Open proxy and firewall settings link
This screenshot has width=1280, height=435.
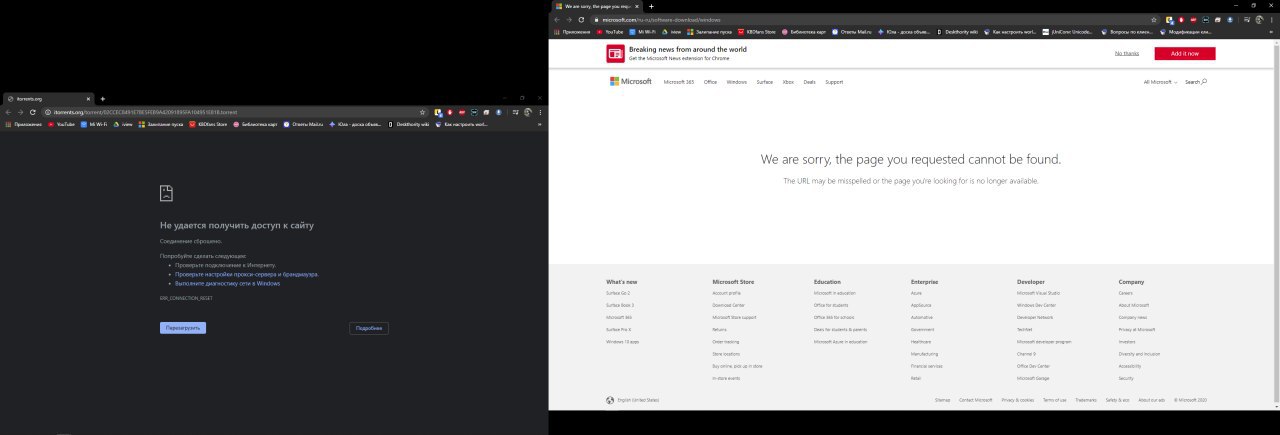(x=247, y=274)
